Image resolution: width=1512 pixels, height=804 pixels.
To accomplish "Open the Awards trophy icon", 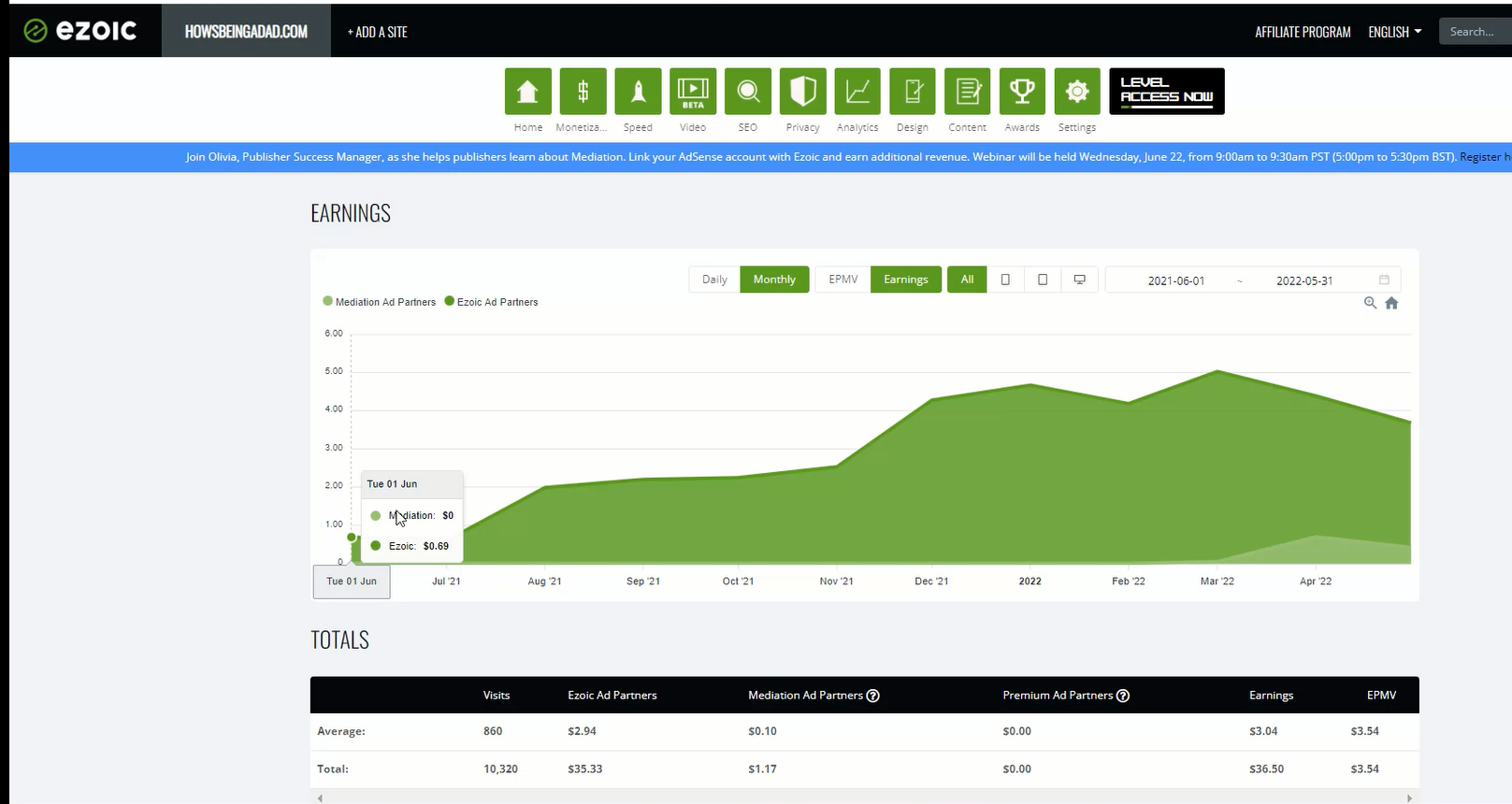I will (1022, 92).
